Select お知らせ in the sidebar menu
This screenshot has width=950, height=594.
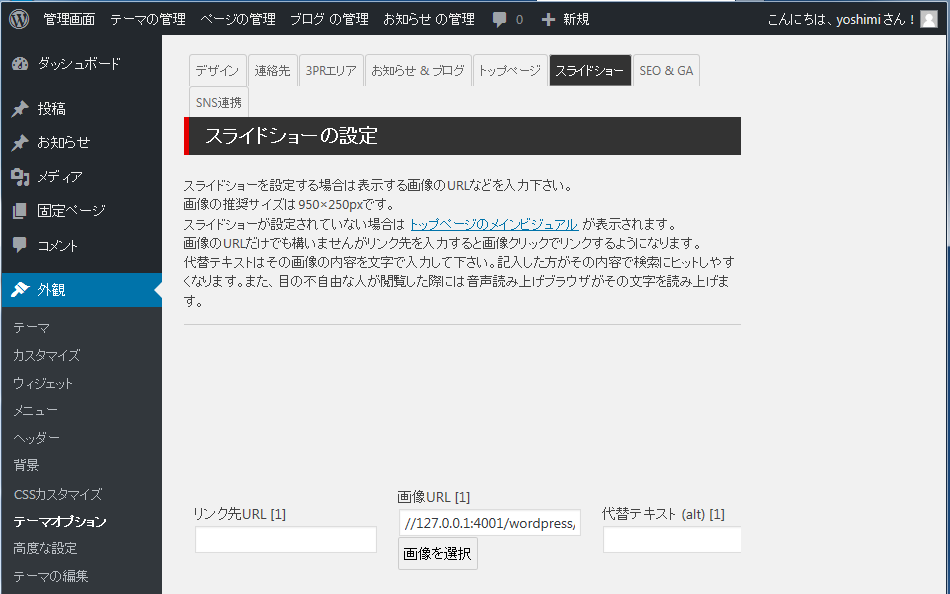(64, 143)
